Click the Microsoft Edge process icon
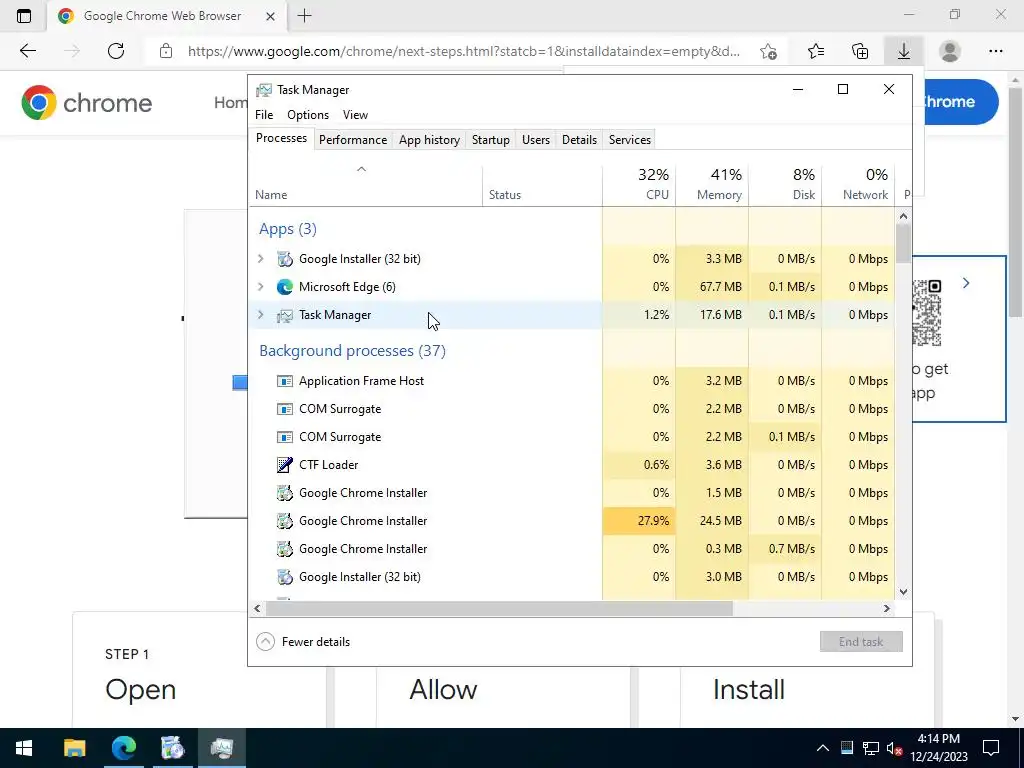Screen dimensions: 1024x768 pos(285,287)
